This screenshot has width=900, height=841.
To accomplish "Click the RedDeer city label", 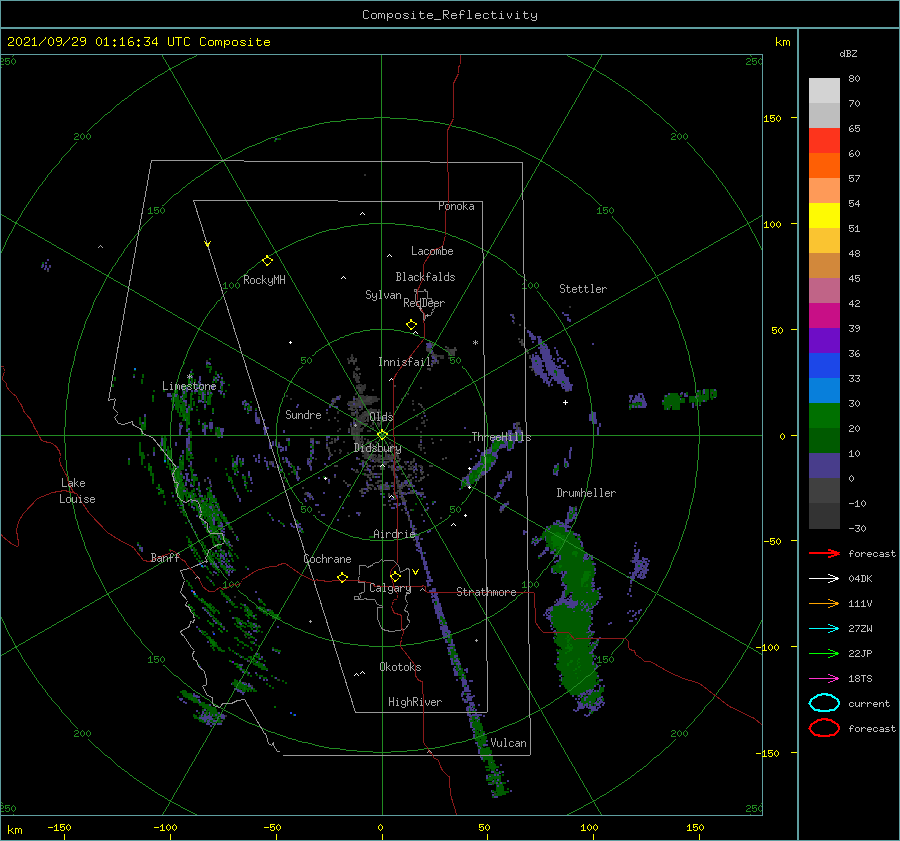I will pos(424,303).
